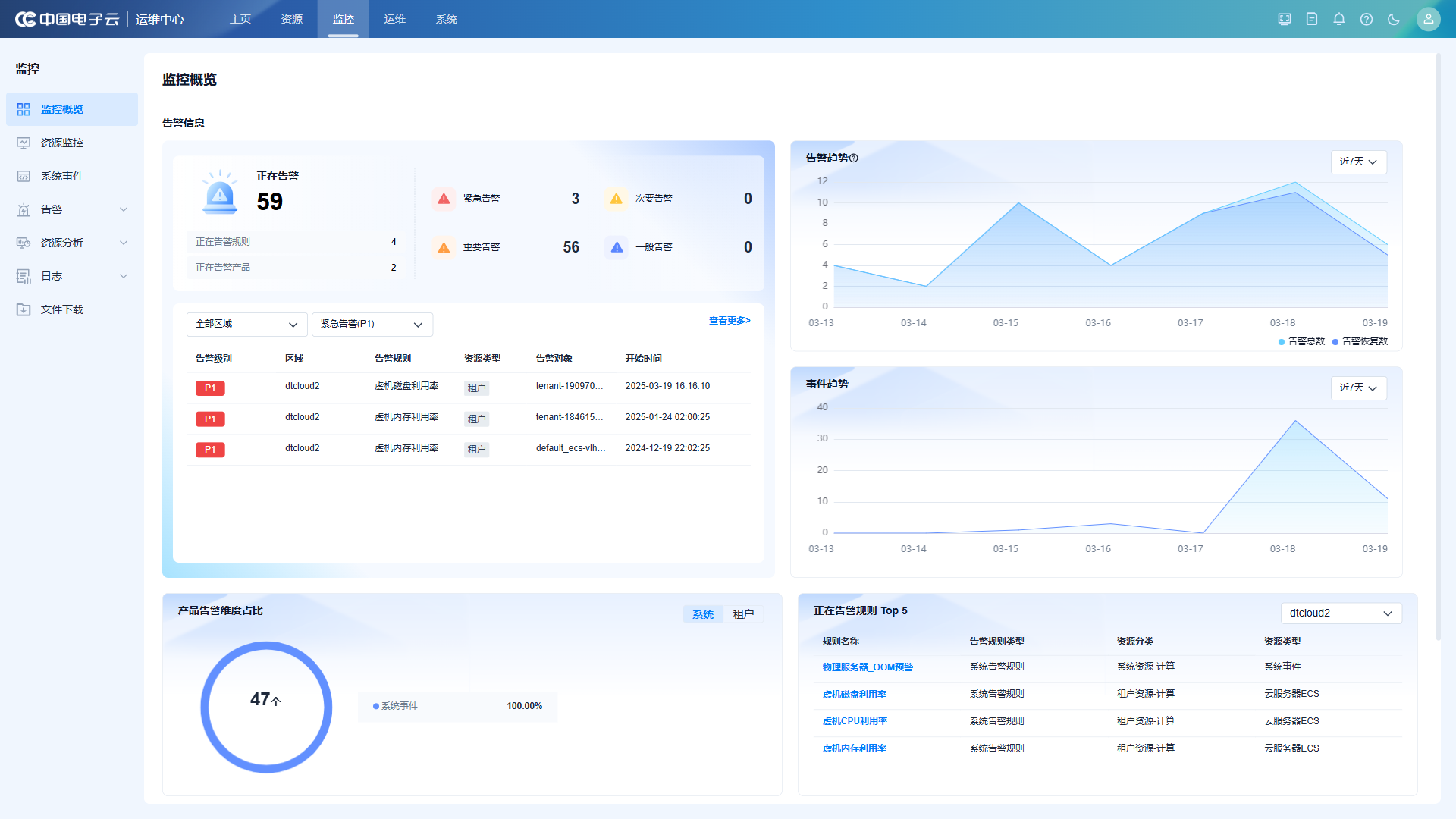Open the screen display icon in the header

pyautogui.click(x=1285, y=19)
